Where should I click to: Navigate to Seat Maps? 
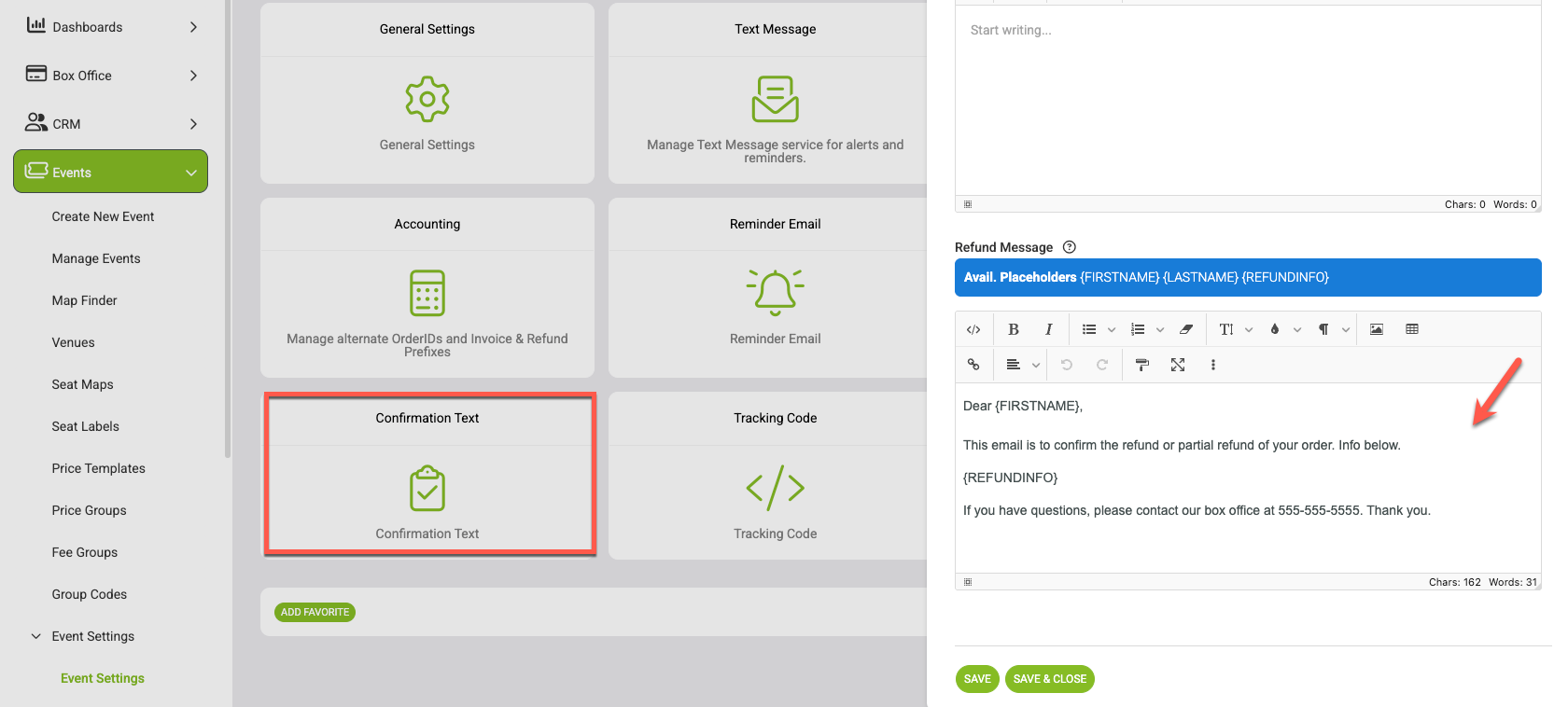click(82, 384)
